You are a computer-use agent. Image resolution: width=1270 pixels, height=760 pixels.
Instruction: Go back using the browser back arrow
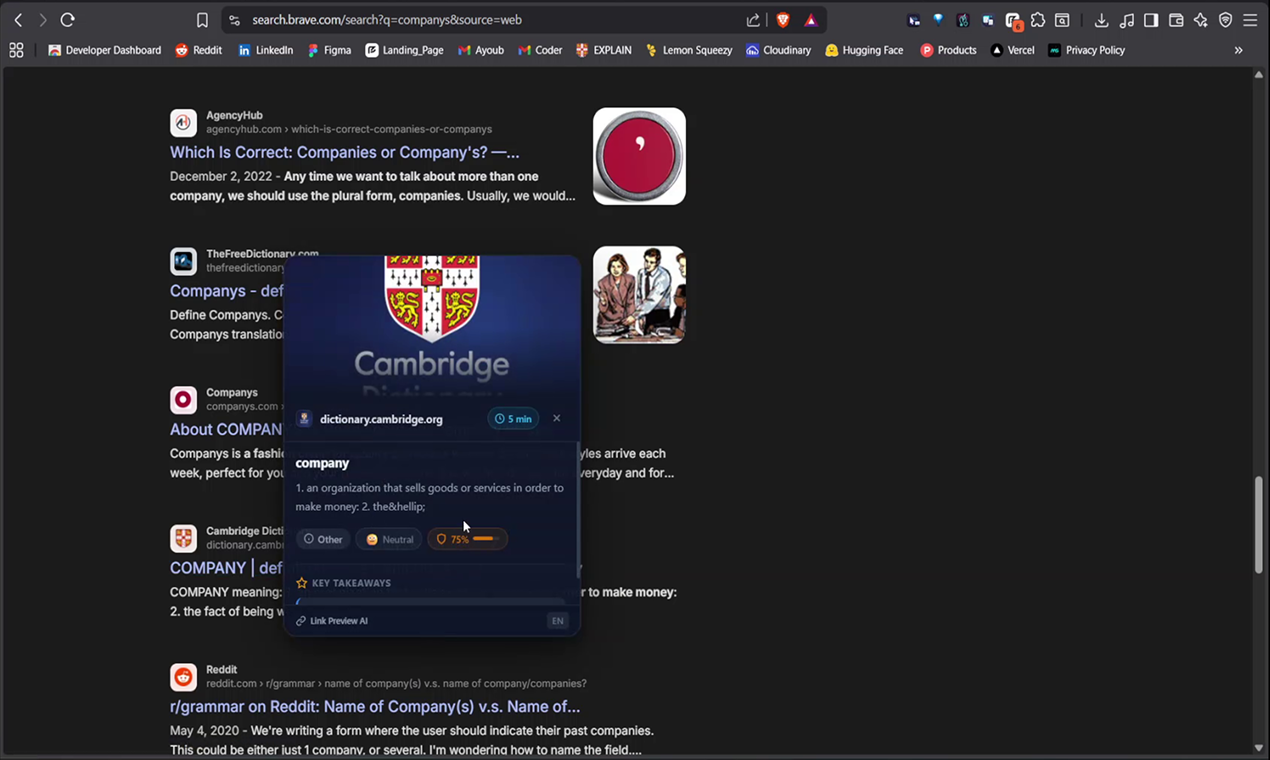coord(18,20)
